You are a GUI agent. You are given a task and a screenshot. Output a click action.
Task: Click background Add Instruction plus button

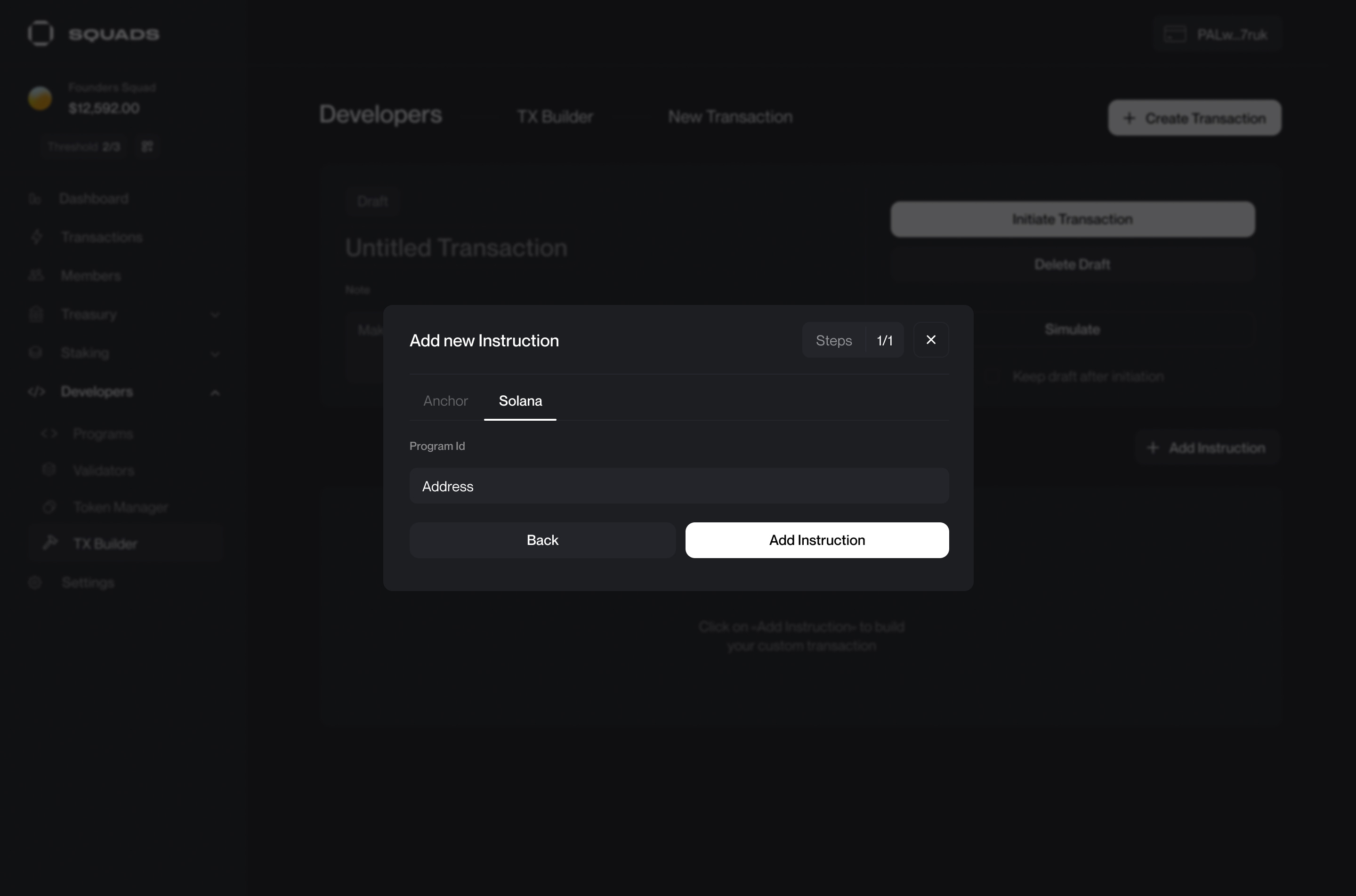coord(1207,448)
